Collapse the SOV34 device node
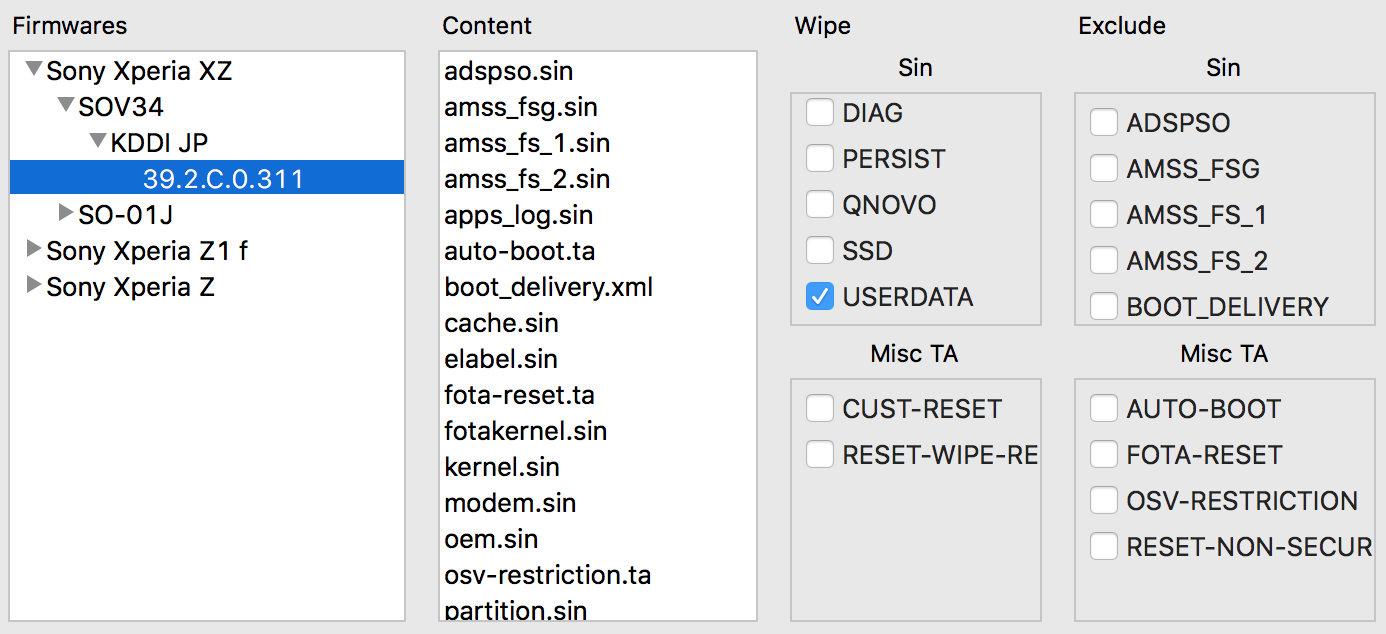 point(66,106)
